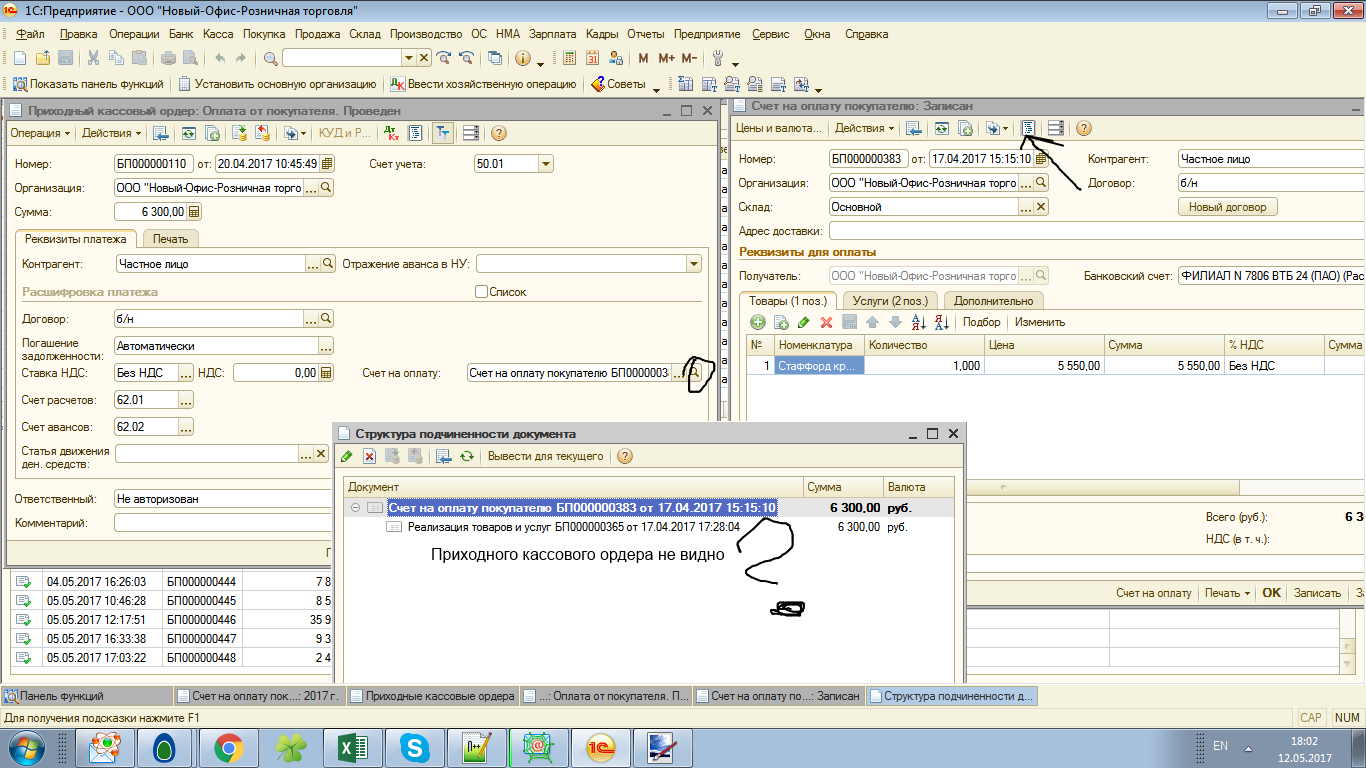Switch to the Печать tab
Viewport: 1366px width, 768px height.
(x=170, y=239)
